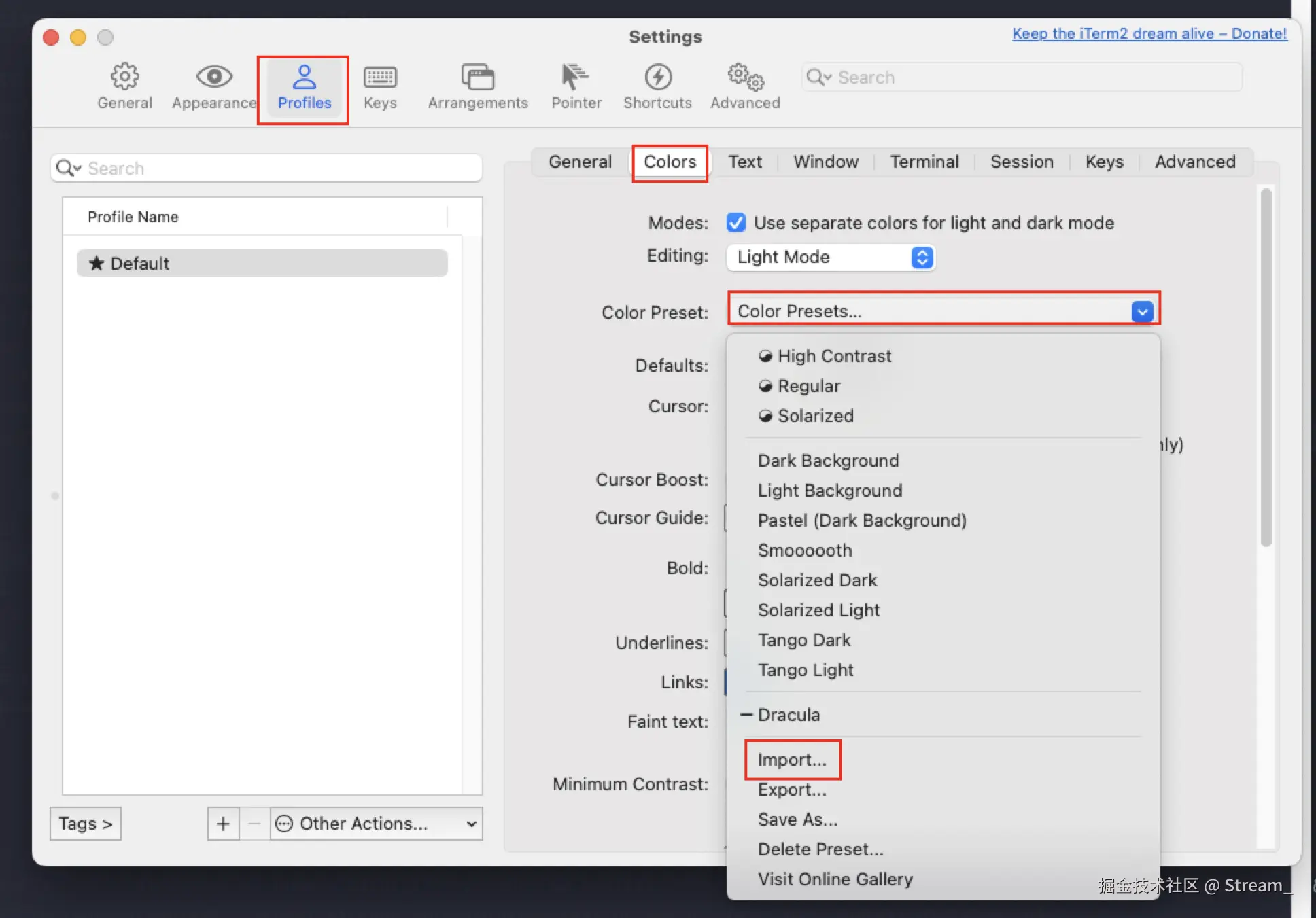This screenshot has height=918, width=1316.
Task: Select the Solarized Dark preset
Action: click(x=817, y=580)
